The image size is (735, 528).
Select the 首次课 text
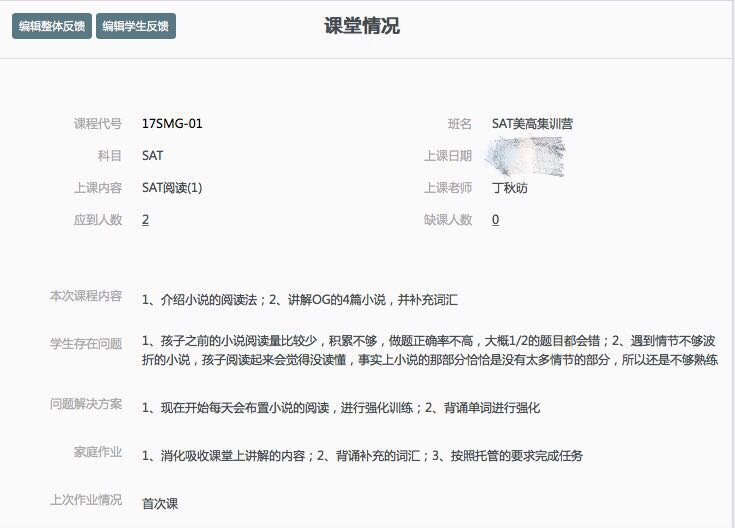pyautogui.click(x=160, y=504)
